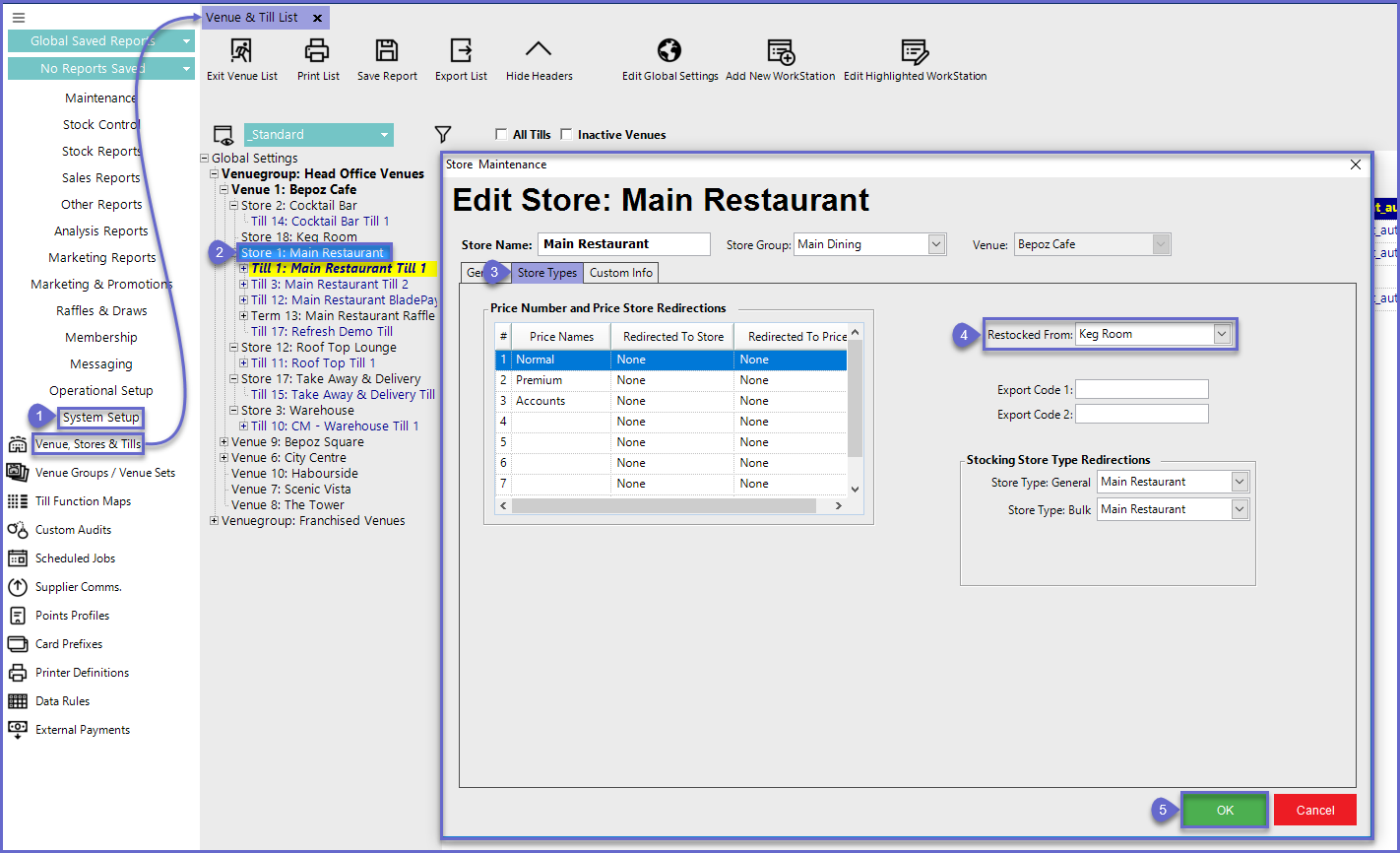Expand Venue 9: Bepoz Square node
Screen dimensions: 1400x853
pos(223,442)
